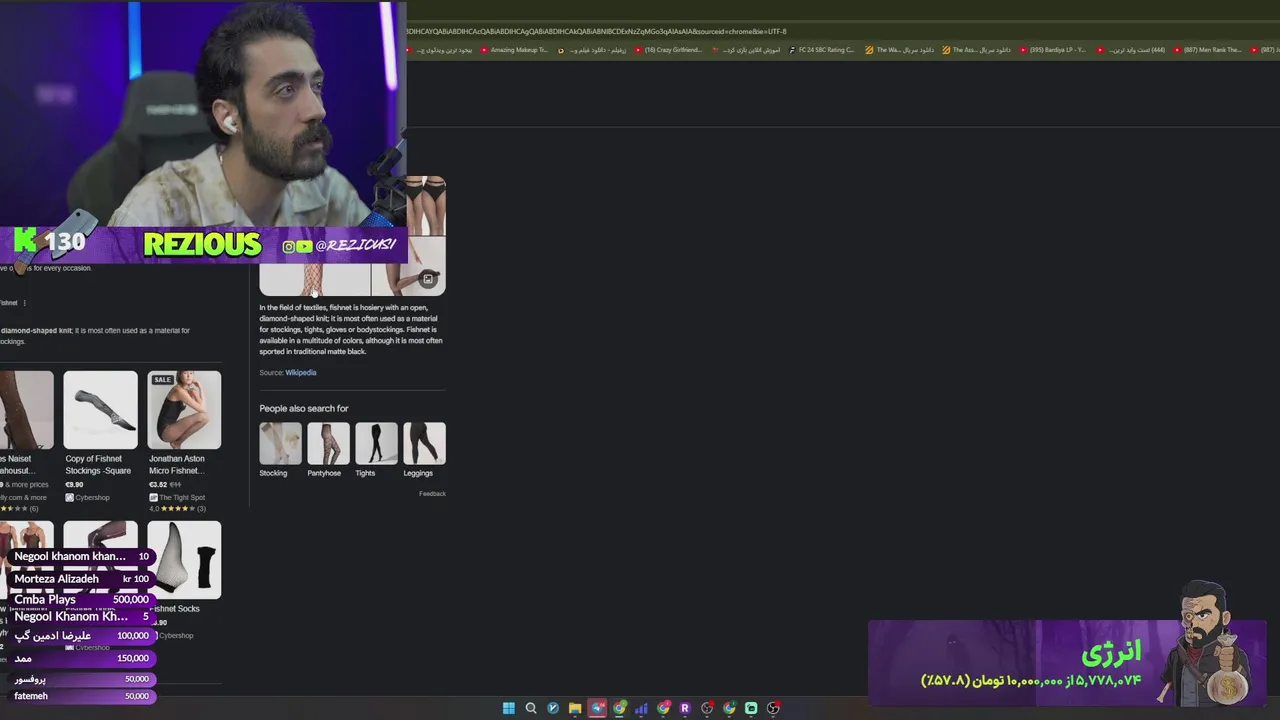This screenshot has height=720, width=1280.
Task: Click the fishnet description paragraph in knowledge panel
Action: [x=351, y=329]
